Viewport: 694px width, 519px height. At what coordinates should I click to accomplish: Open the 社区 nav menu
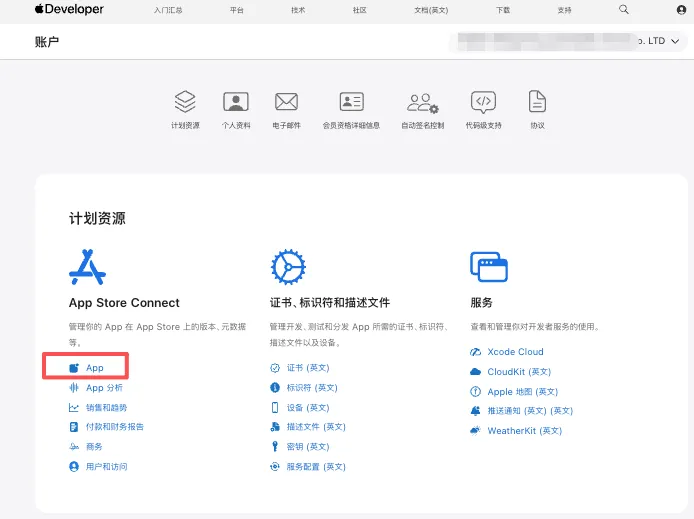pos(359,10)
